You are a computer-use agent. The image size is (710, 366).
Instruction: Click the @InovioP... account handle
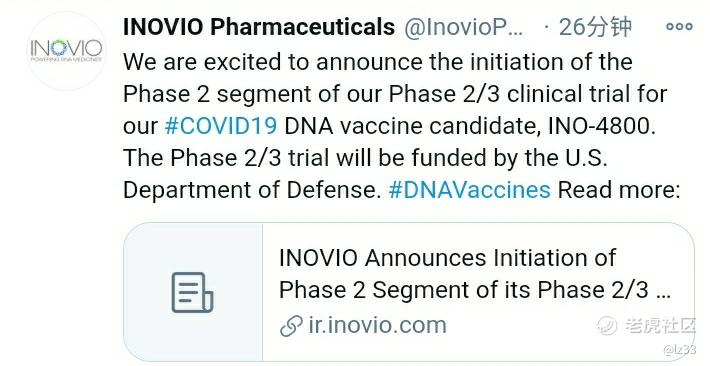(464, 28)
